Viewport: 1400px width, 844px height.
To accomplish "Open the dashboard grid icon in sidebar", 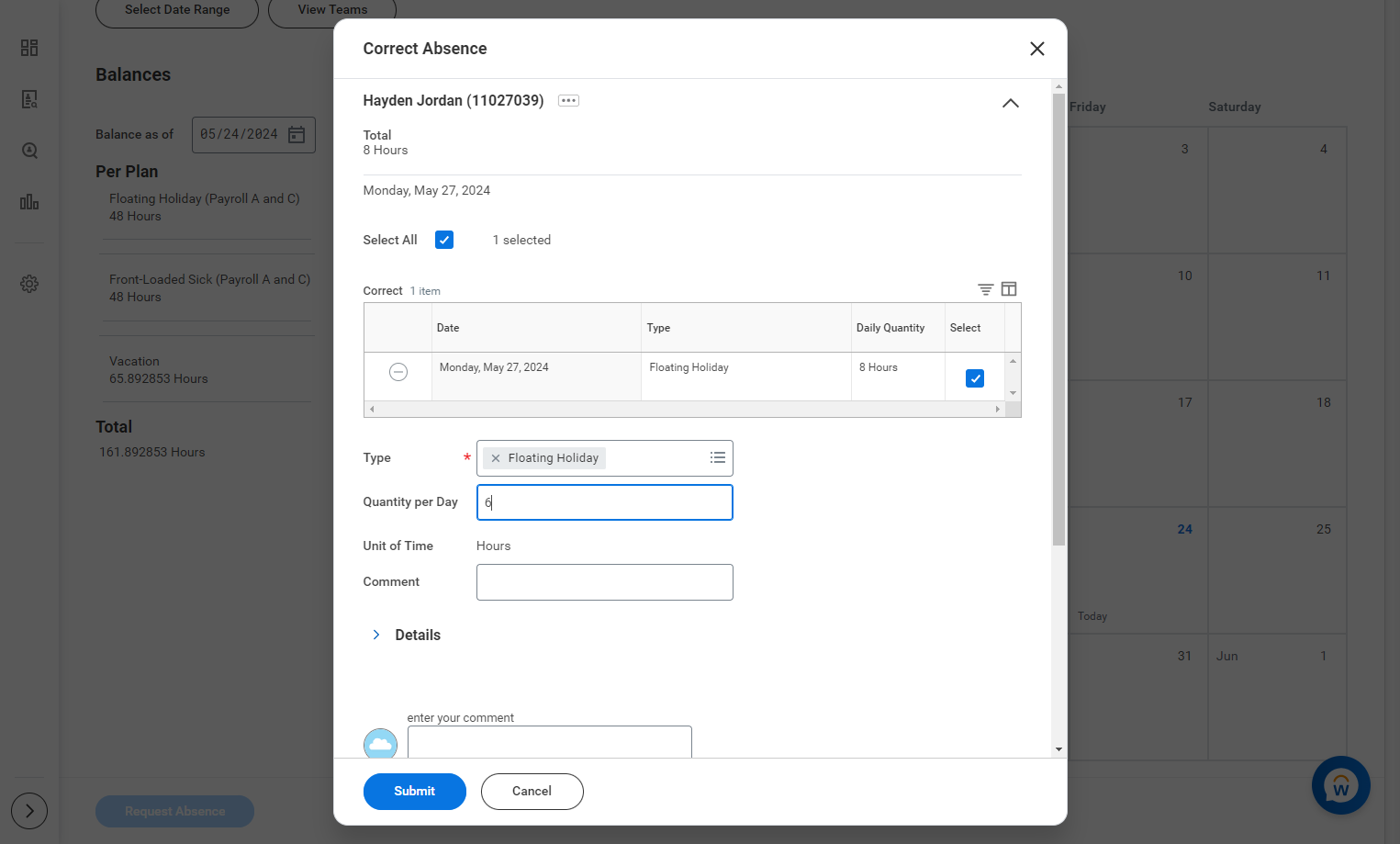I will [x=29, y=48].
